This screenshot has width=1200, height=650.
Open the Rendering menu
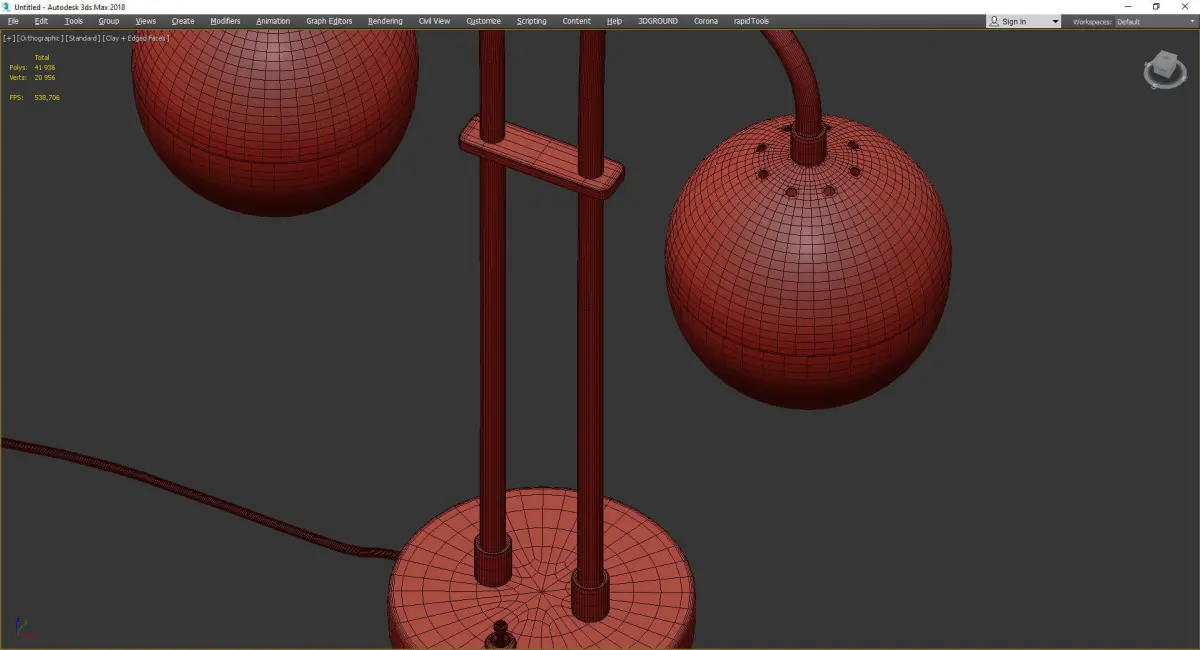(385, 21)
